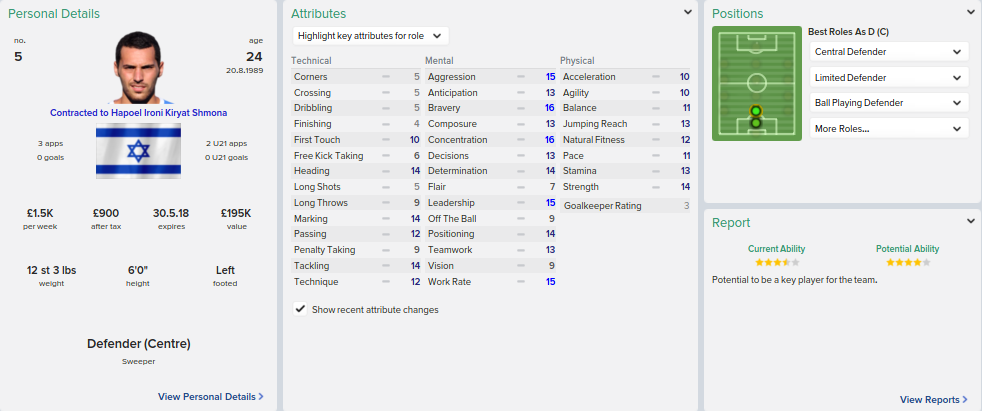982x411 pixels.
Task: Open the Central Defender role dropdown
Action: coord(888,52)
